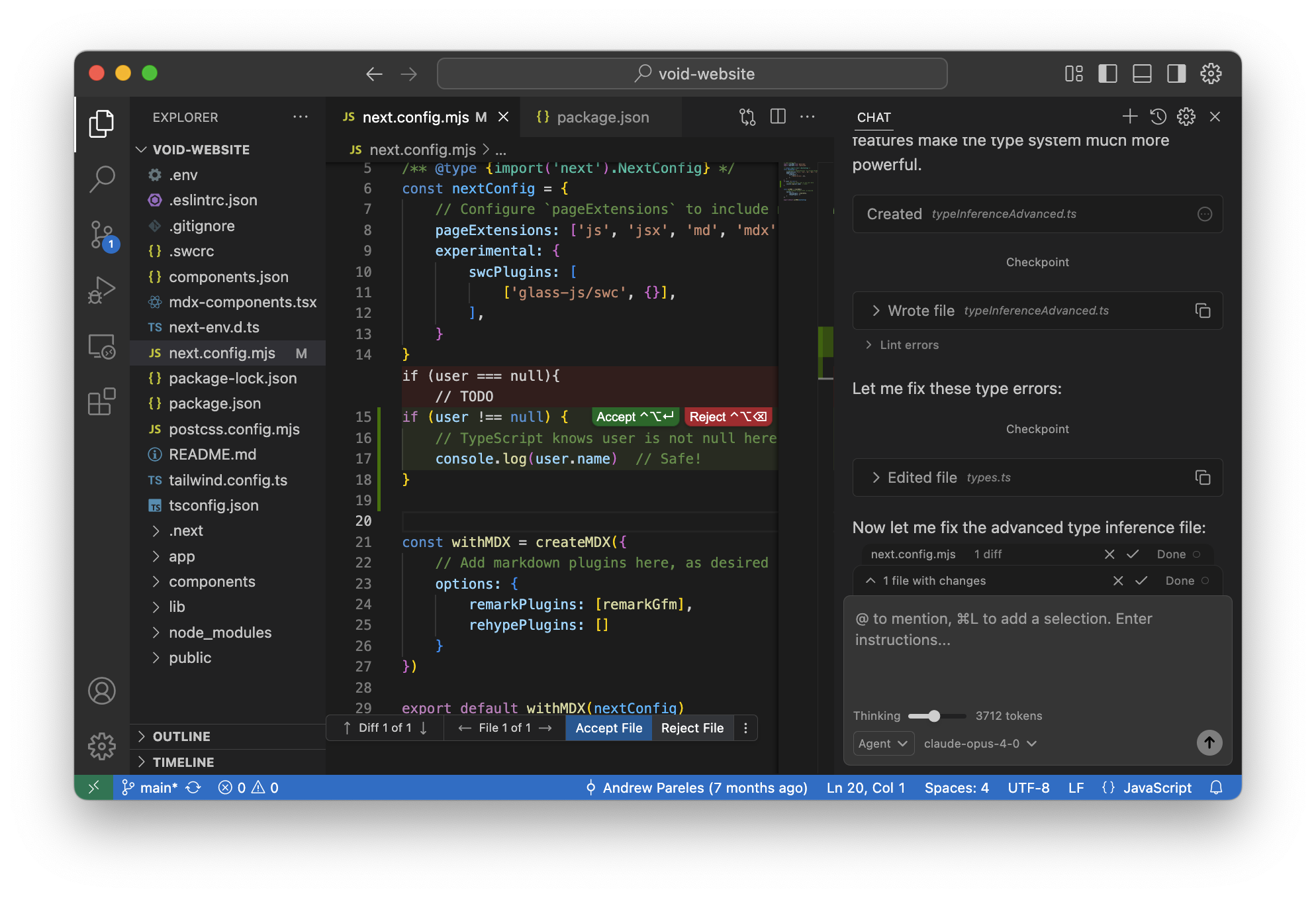The image size is (1316, 898).
Task: Copy the Wrote file typeInferenceAdvanced.ts block
Action: (x=1203, y=311)
